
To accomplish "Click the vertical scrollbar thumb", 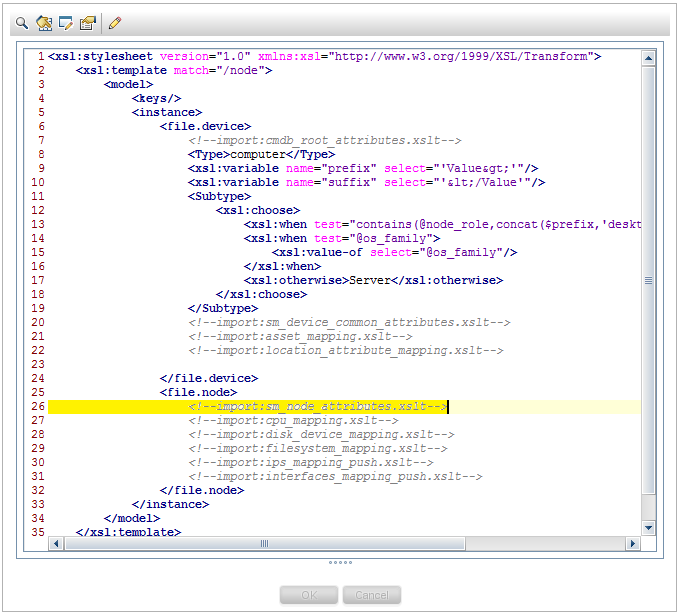I will click(648, 280).
